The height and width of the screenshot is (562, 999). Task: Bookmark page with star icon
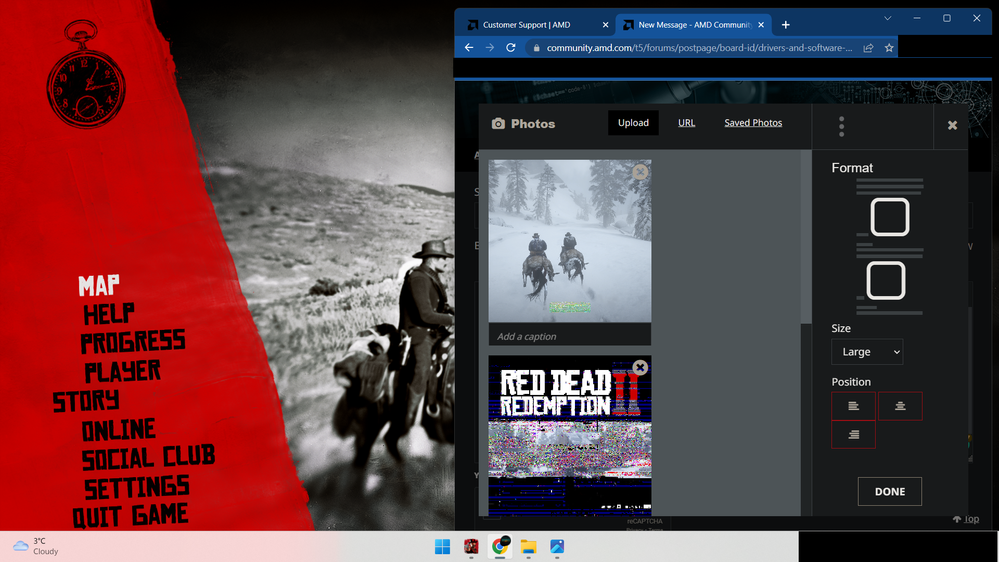889,48
